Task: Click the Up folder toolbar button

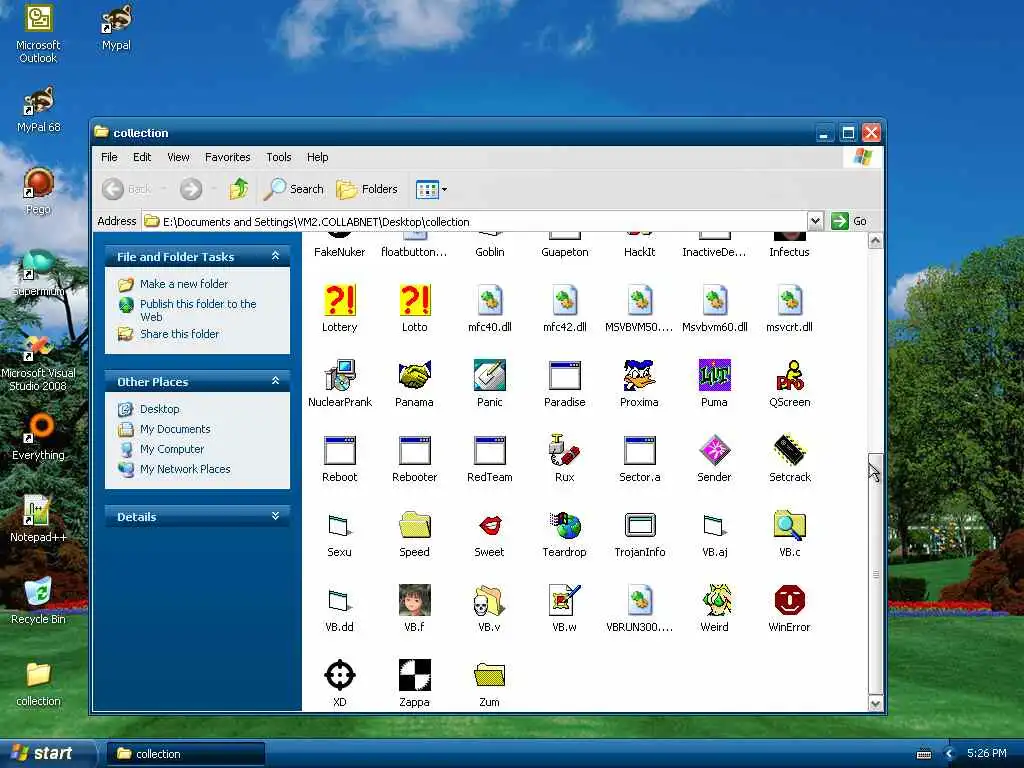Action: pos(239,189)
